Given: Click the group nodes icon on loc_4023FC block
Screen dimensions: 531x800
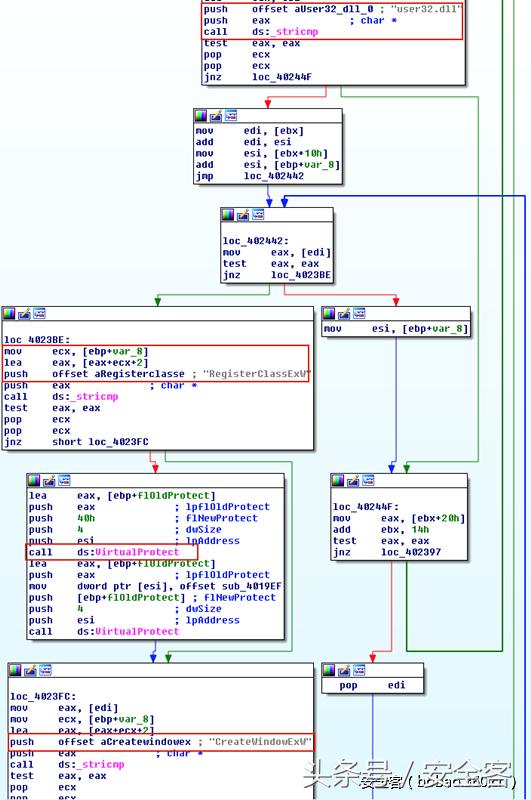Looking at the screenshot, I should tap(45, 670).
